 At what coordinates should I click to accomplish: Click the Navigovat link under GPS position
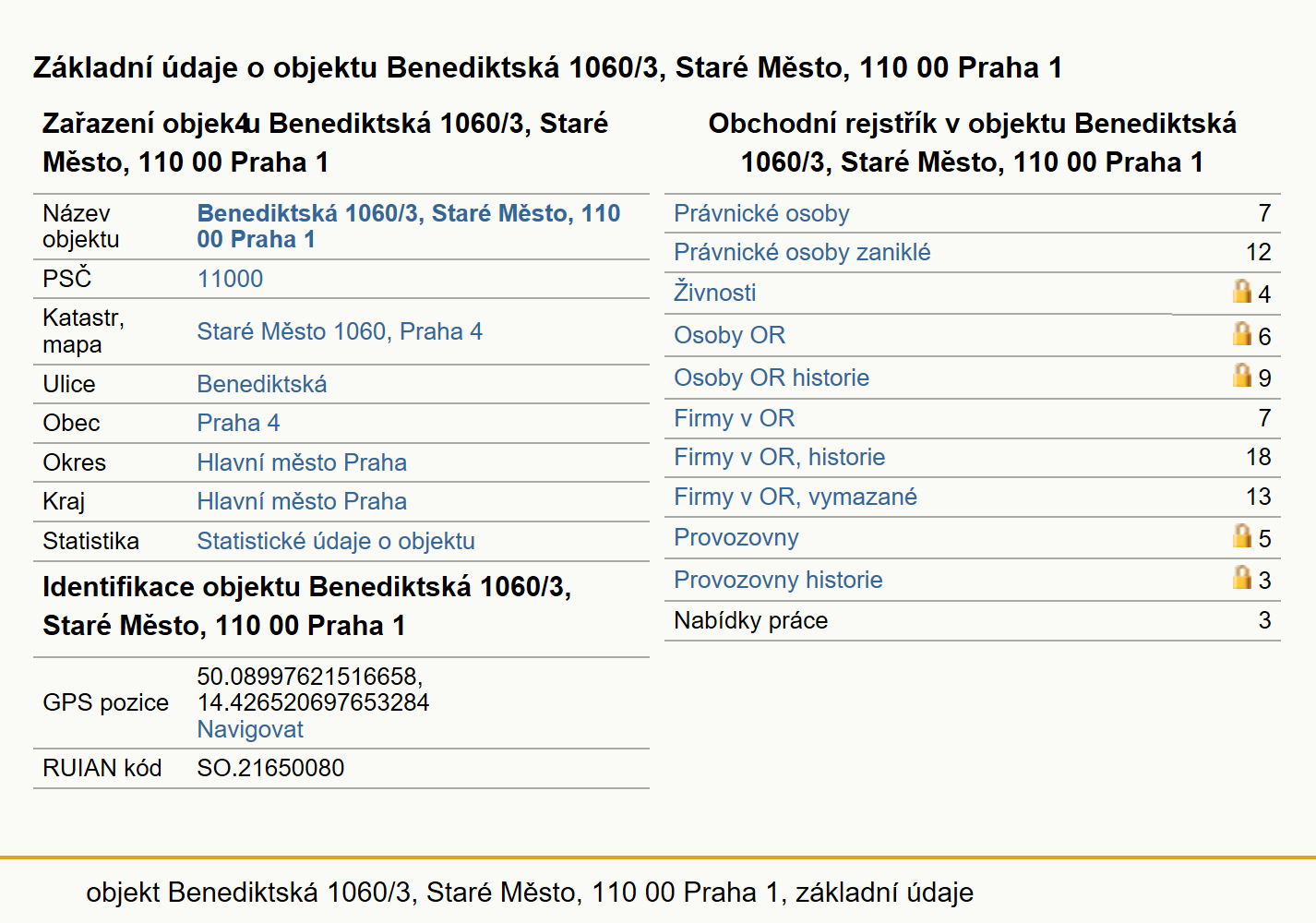pyautogui.click(x=250, y=729)
